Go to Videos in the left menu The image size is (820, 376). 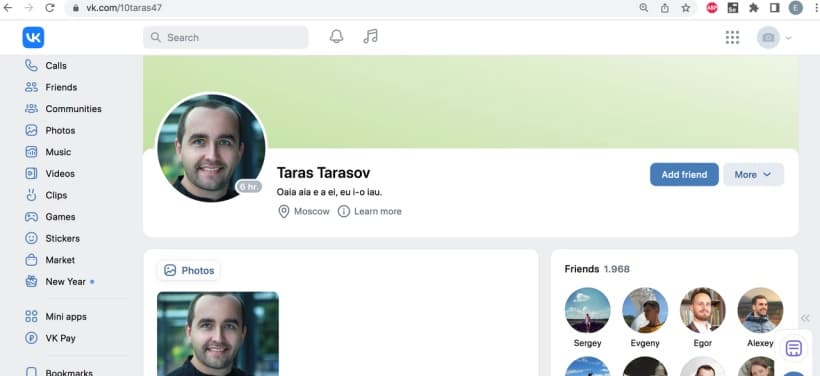click(60, 174)
